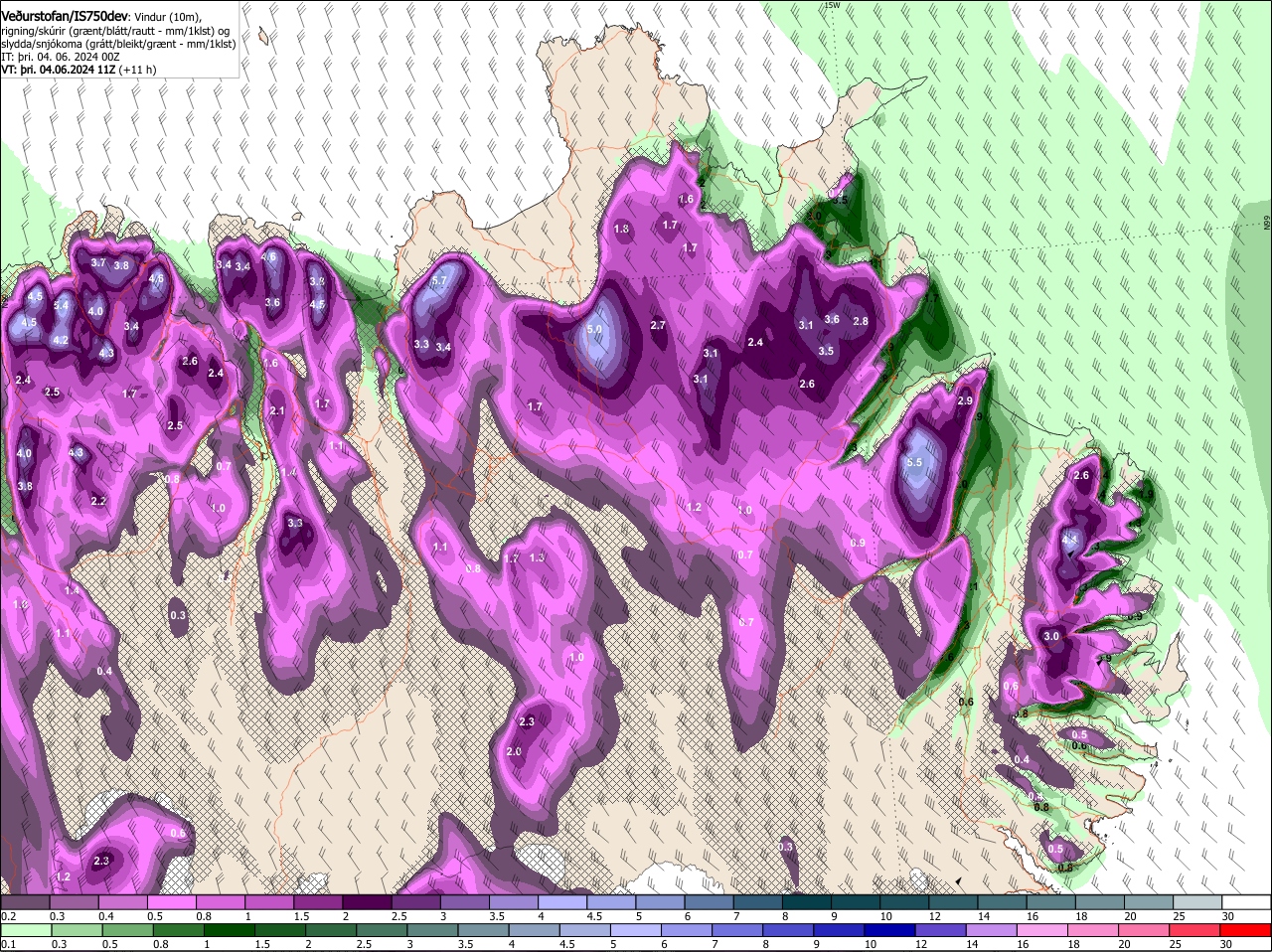Click the 2.9 precipitation value on the map
This screenshot has width=1272, height=952.
pyautogui.click(x=965, y=401)
